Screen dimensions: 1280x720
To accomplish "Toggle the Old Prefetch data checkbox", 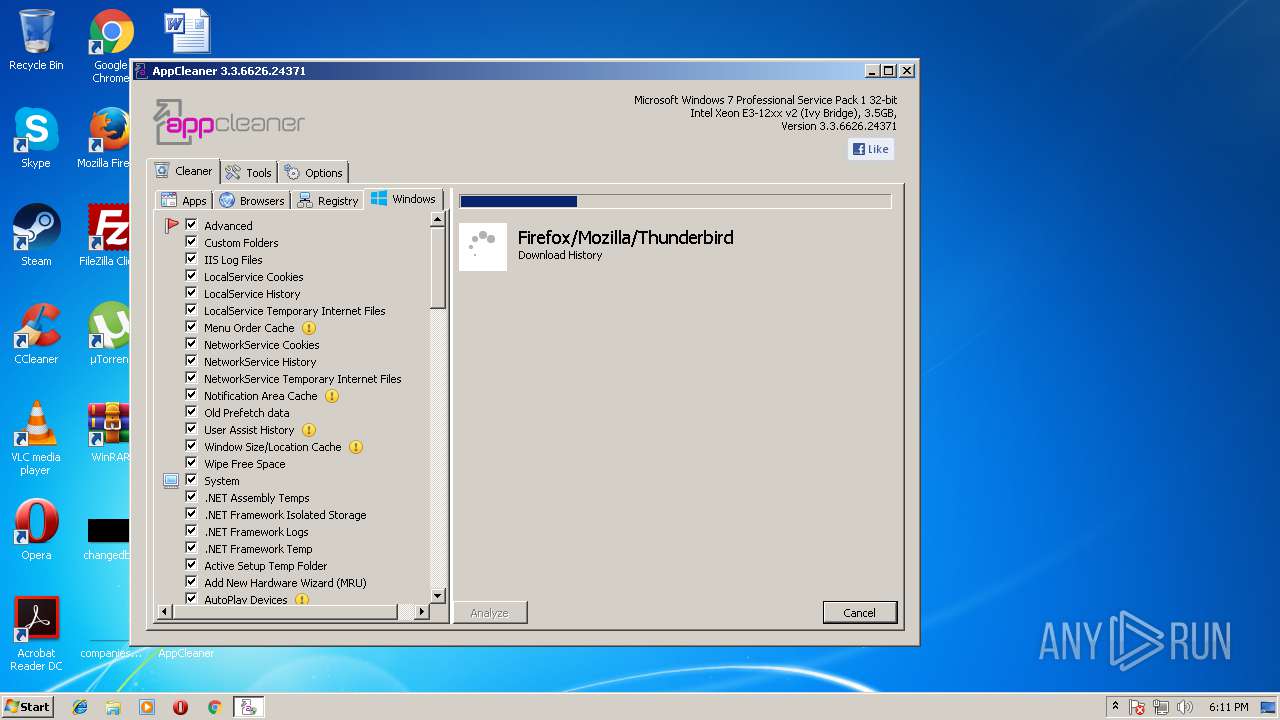I will coord(191,412).
